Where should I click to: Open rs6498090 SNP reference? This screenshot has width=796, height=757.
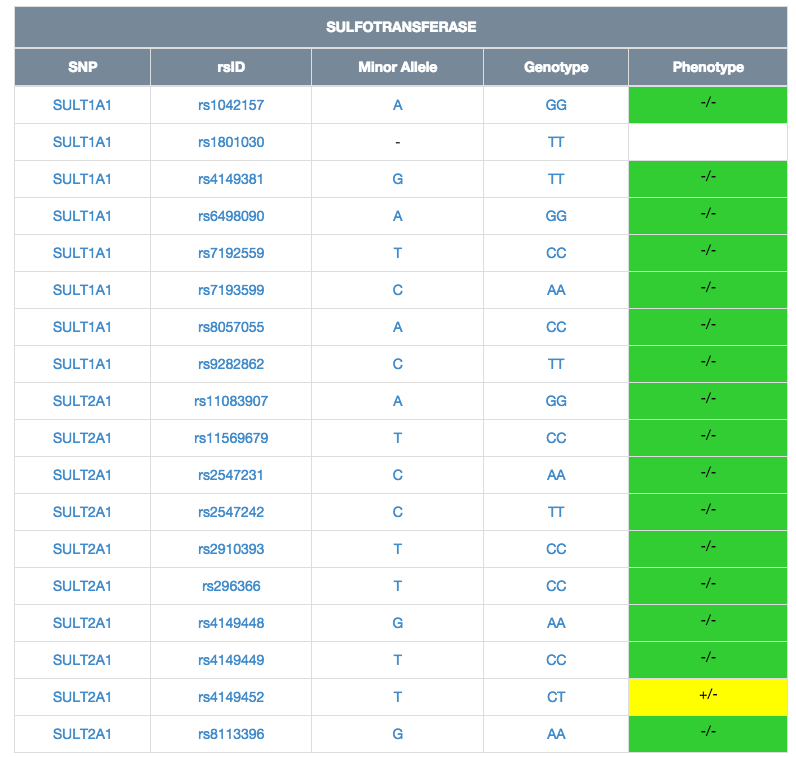tap(231, 216)
